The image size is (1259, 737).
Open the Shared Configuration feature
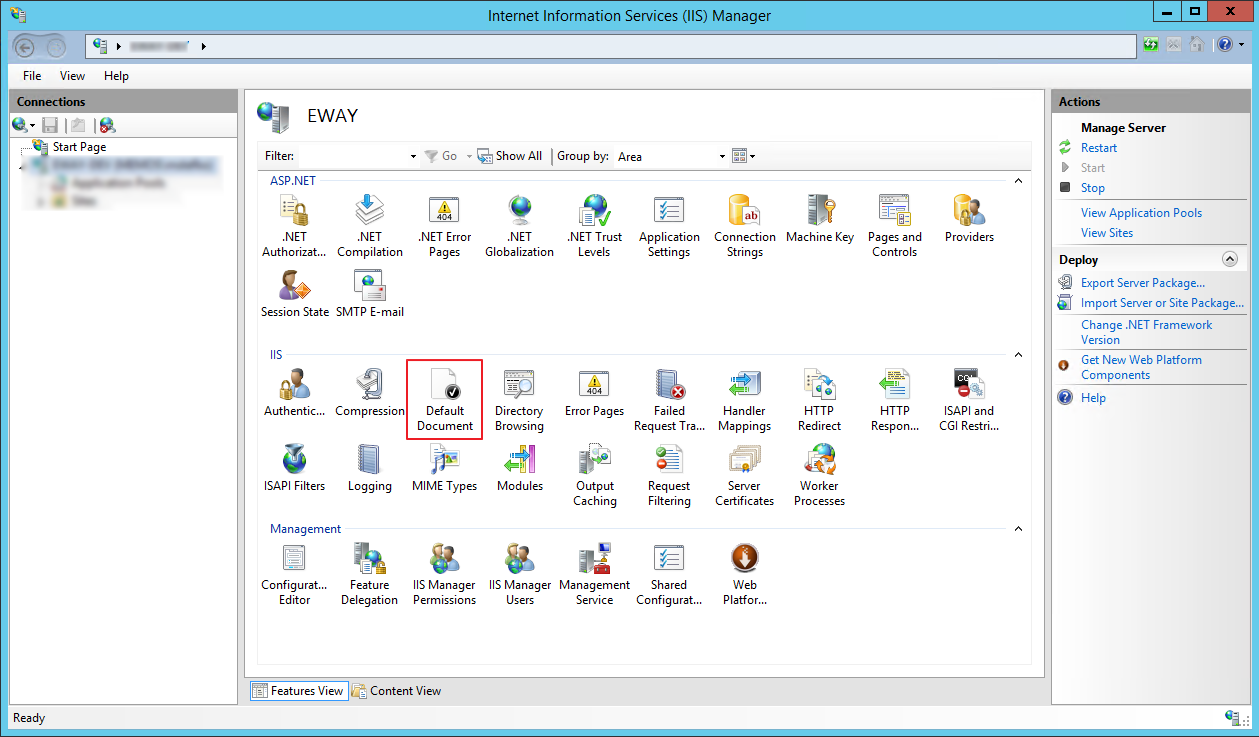[669, 574]
